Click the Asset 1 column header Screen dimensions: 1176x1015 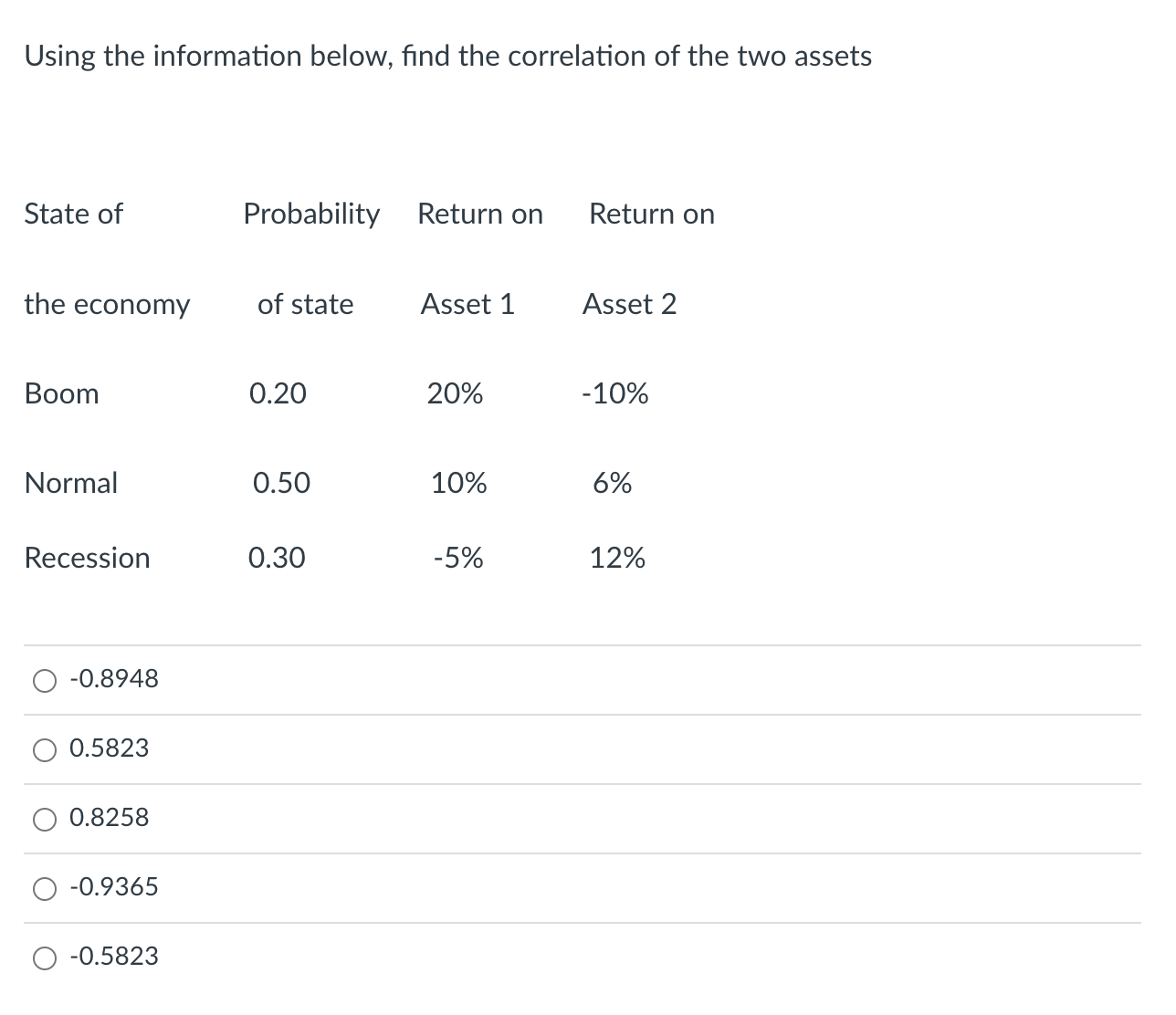pyautogui.click(x=467, y=304)
